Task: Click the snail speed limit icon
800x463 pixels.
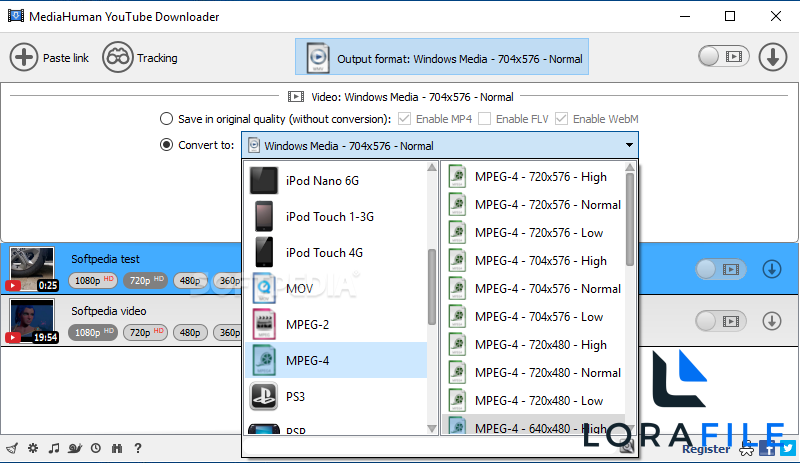Action: click(74, 448)
